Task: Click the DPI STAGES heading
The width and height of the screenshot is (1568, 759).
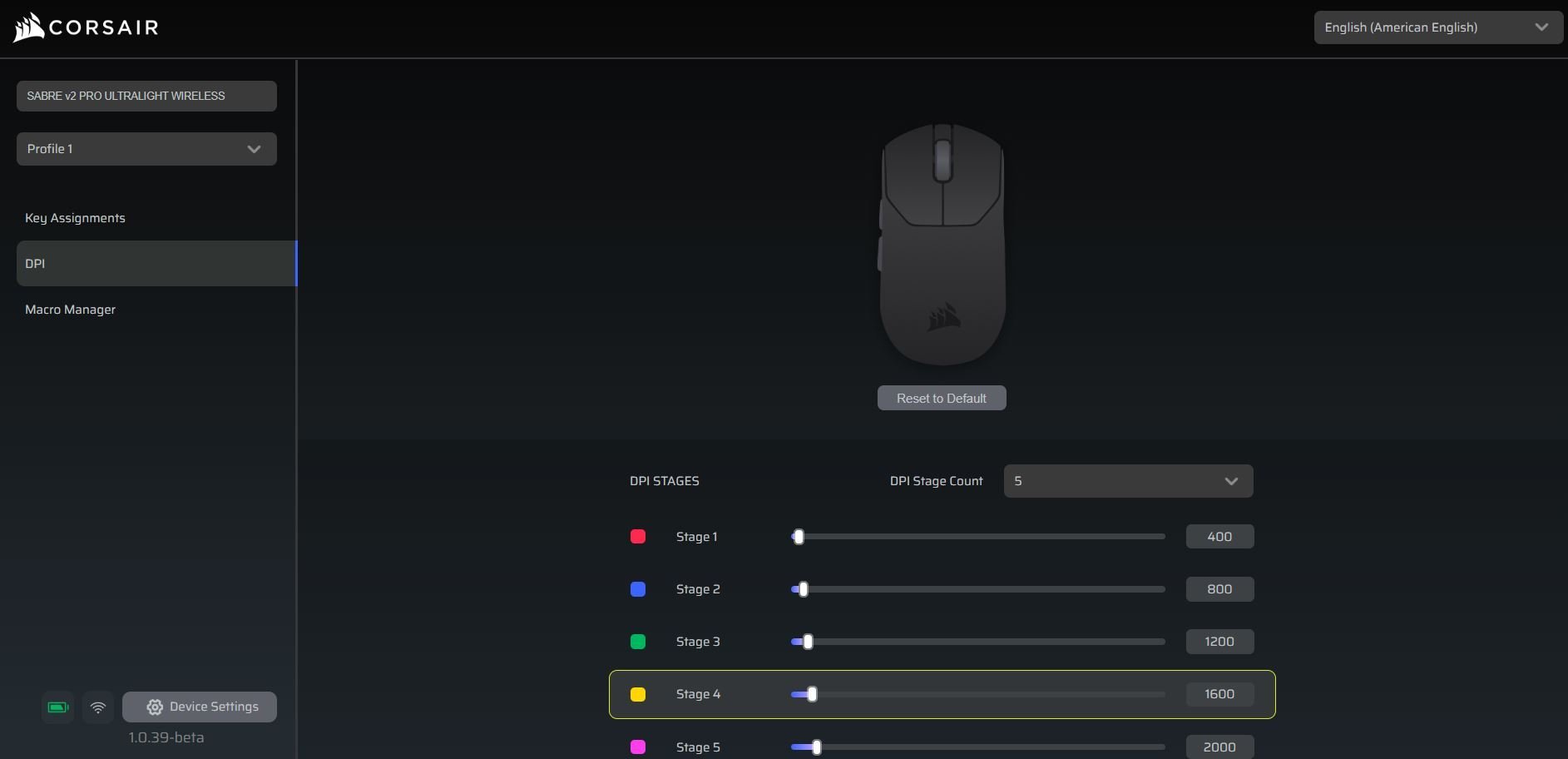Action: pos(665,481)
